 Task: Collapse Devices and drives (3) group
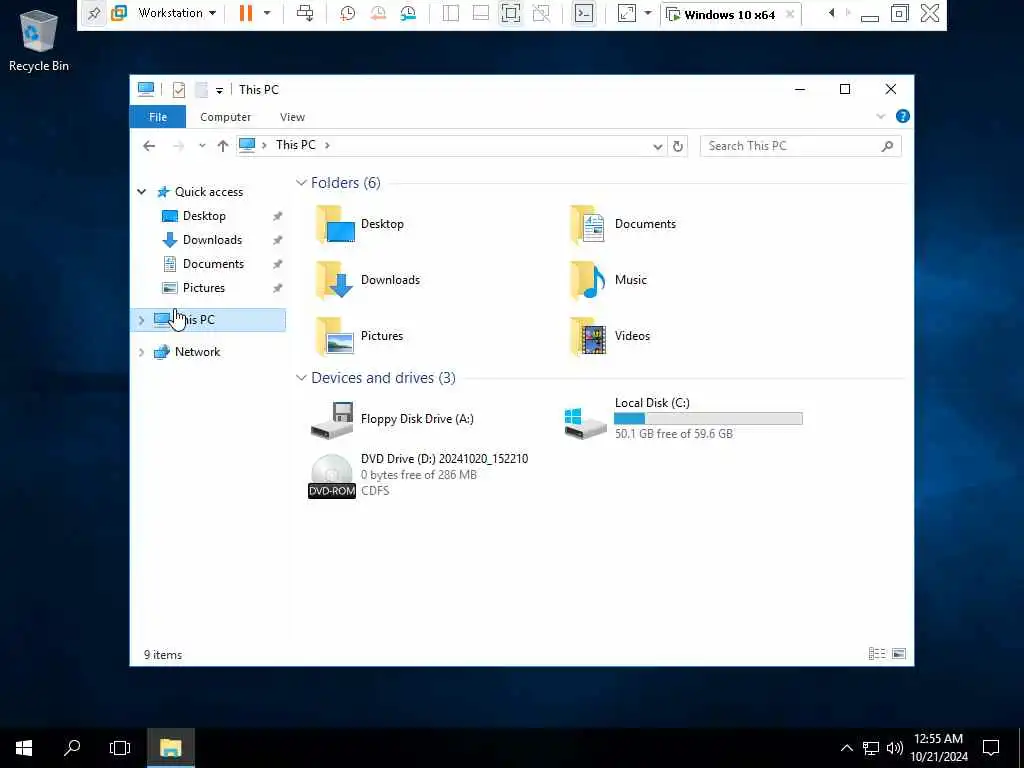[x=301, y=378]
